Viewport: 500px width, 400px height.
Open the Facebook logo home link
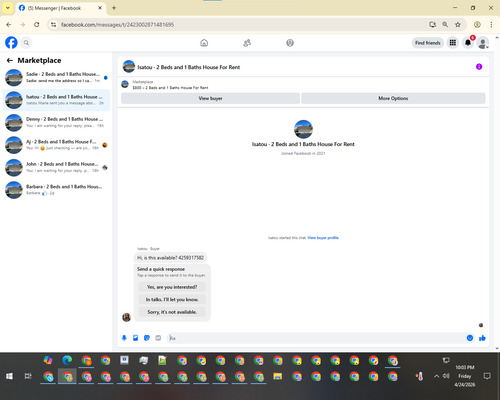click(x=11, y=43)
